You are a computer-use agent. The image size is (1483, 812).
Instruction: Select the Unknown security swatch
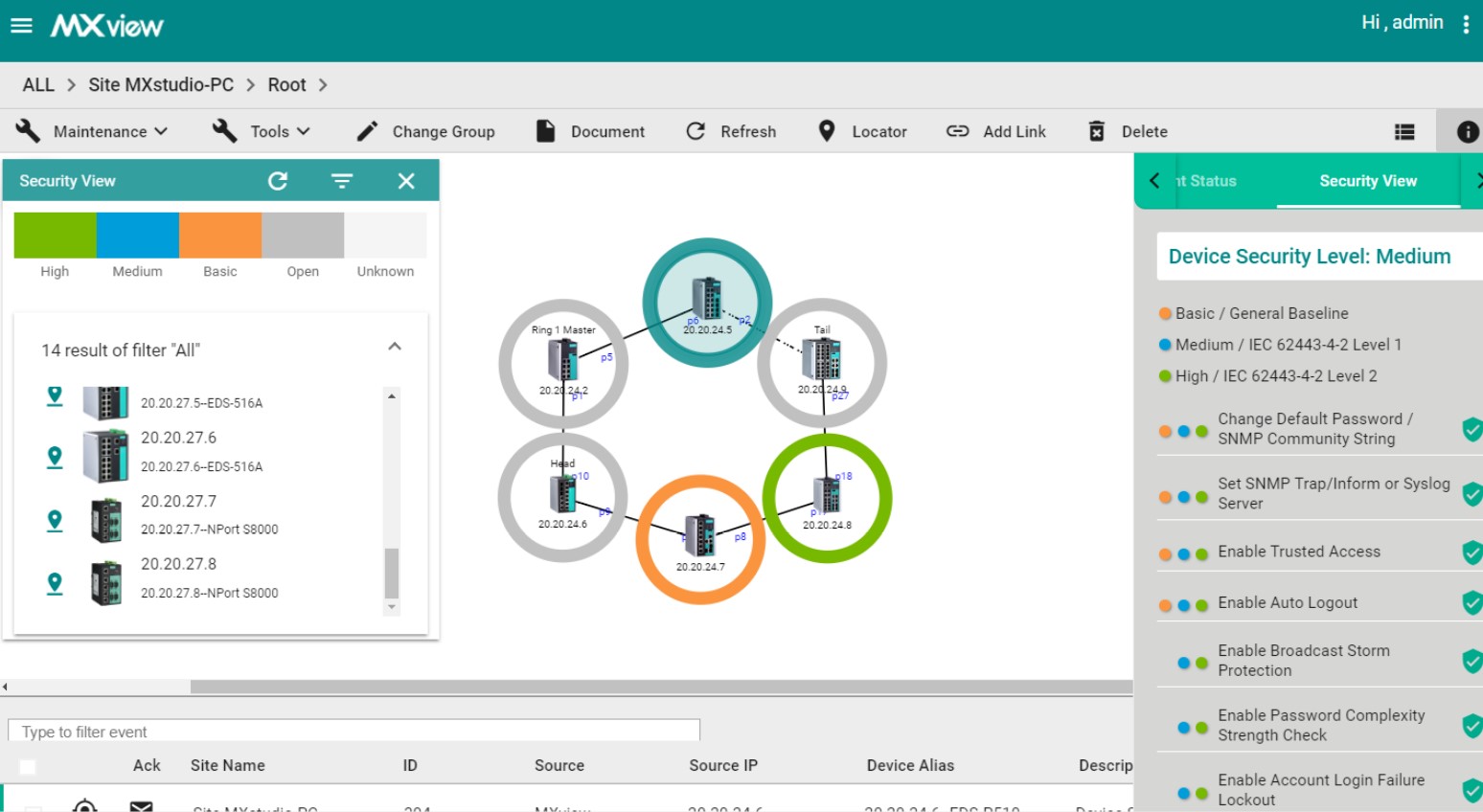tap(385, 236)
